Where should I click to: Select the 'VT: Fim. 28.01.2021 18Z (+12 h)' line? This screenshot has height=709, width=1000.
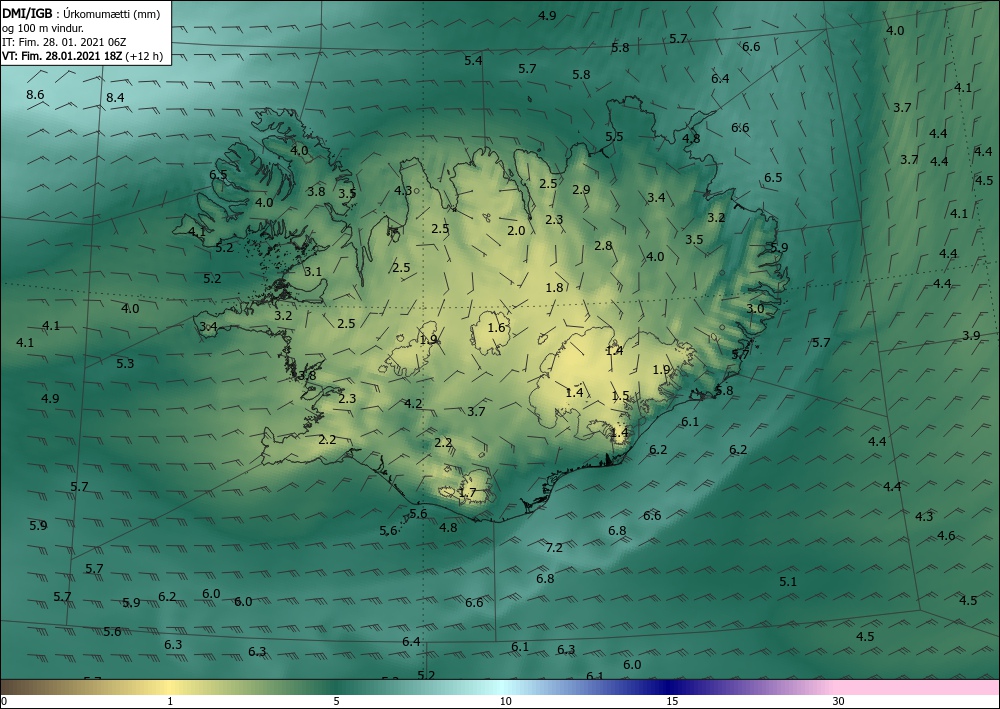(x=82, y=56)
